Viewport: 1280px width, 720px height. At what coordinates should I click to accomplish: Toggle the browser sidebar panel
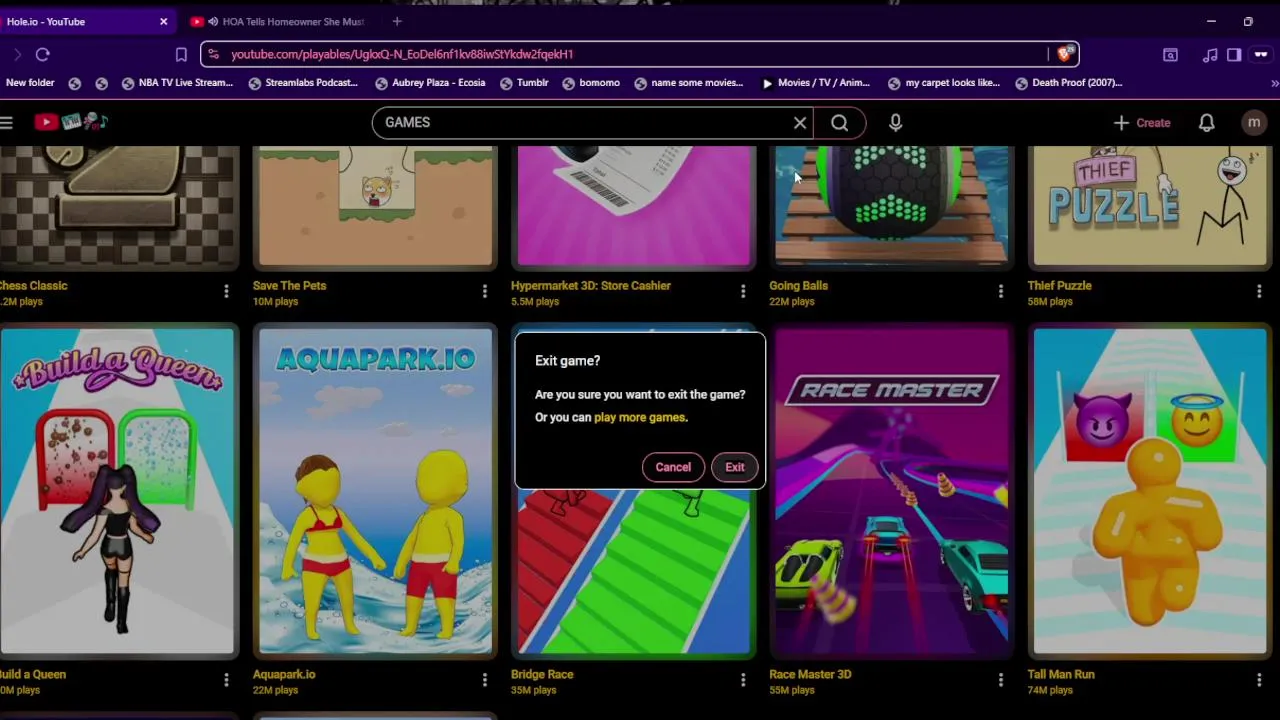(x=1234, y=54)
